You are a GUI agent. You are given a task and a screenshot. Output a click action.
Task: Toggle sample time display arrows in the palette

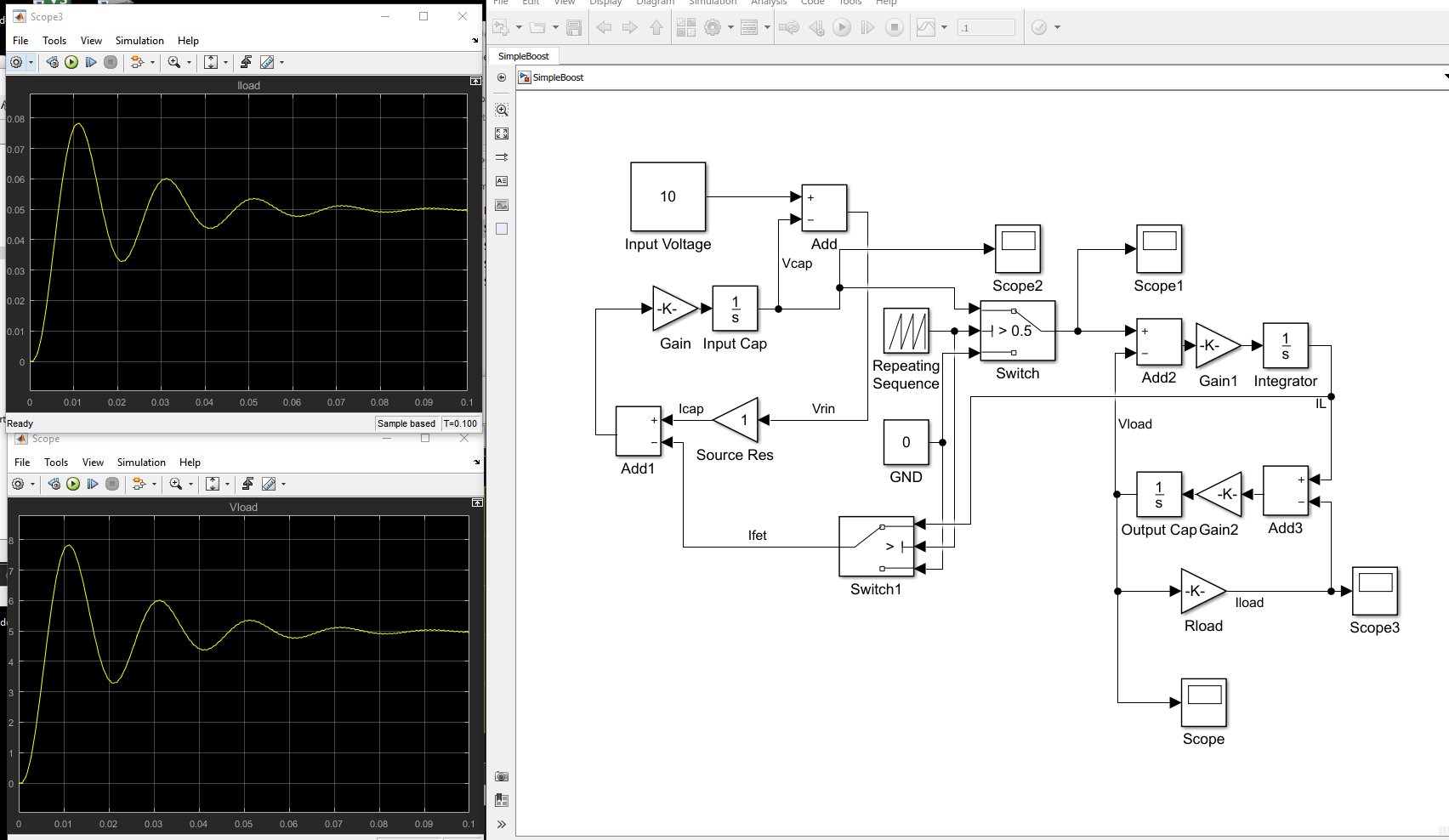tap(502, 156)
